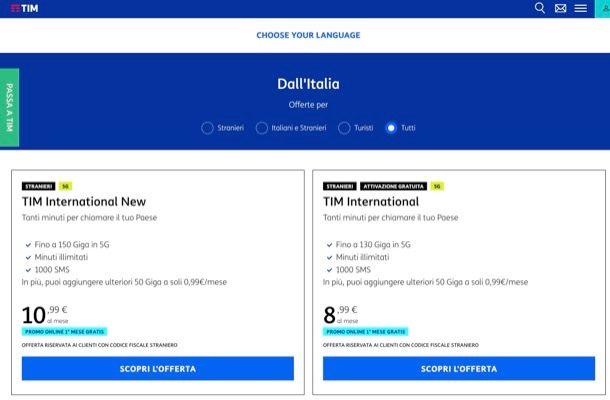Open the PASSA A TIM side tab
The width and height of the screenshot is (610, 400).
click(9, 107)
